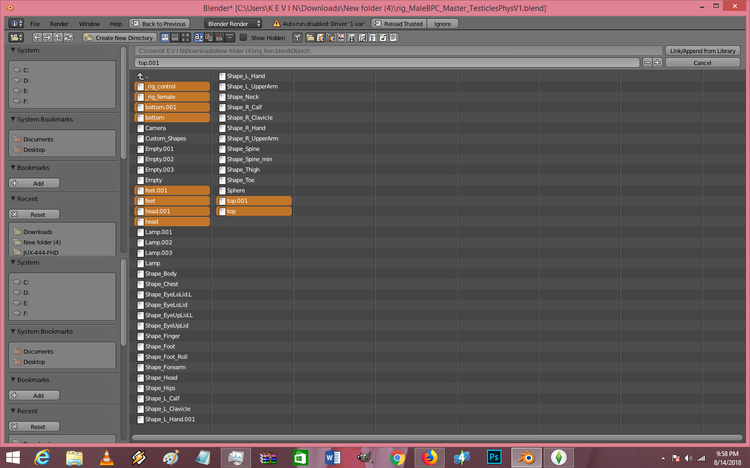Move up to parent directory icon
The image size is (750, 468).
click(x=58, y=37)
